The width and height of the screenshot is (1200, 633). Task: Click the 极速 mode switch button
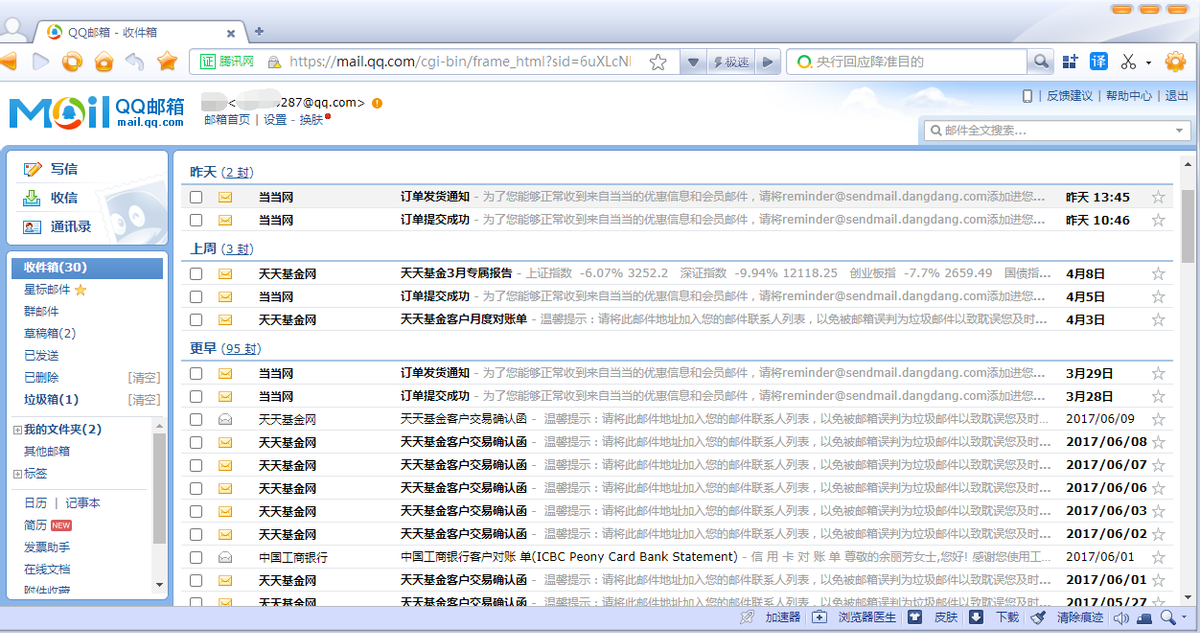click(x=731, y=62)
